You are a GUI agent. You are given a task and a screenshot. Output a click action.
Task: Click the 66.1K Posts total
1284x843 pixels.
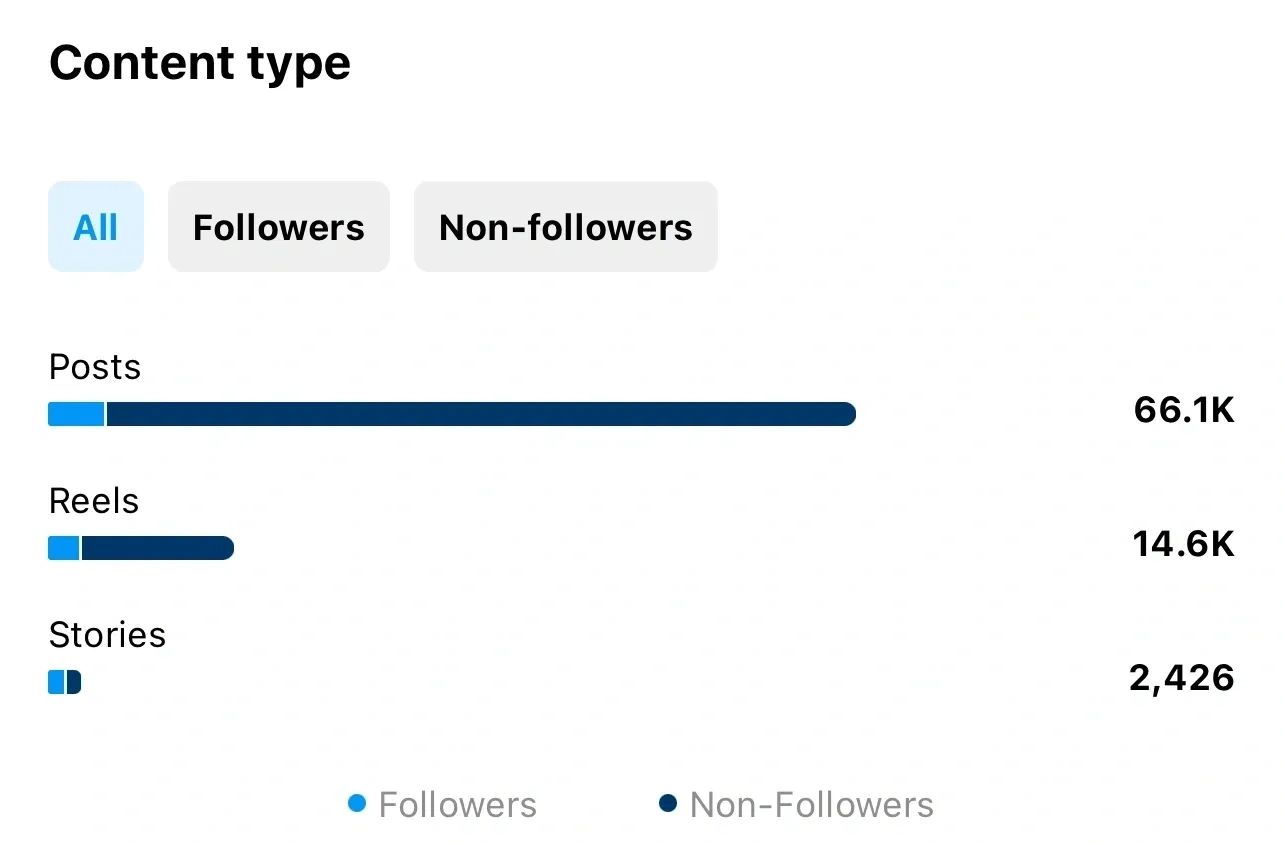(x=1184, y=410)
